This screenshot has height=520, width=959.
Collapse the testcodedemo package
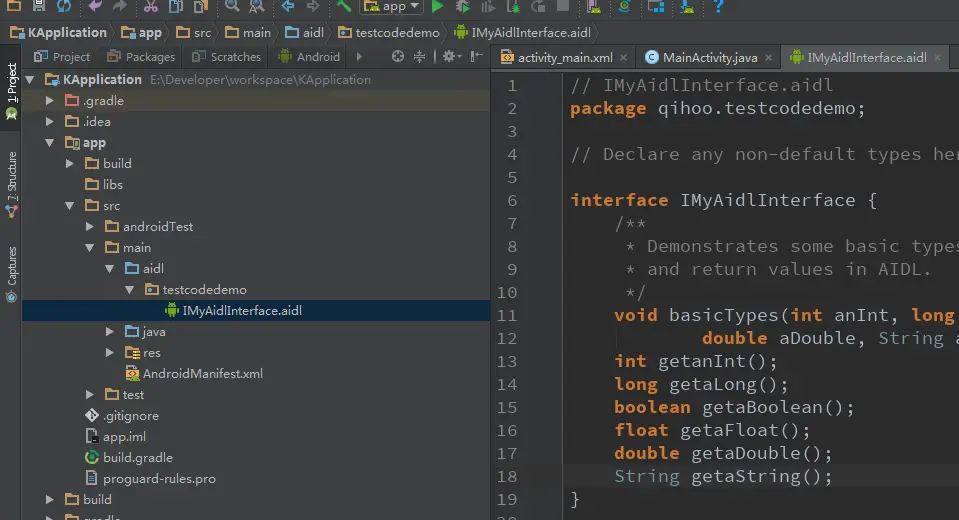click(130, 289)
